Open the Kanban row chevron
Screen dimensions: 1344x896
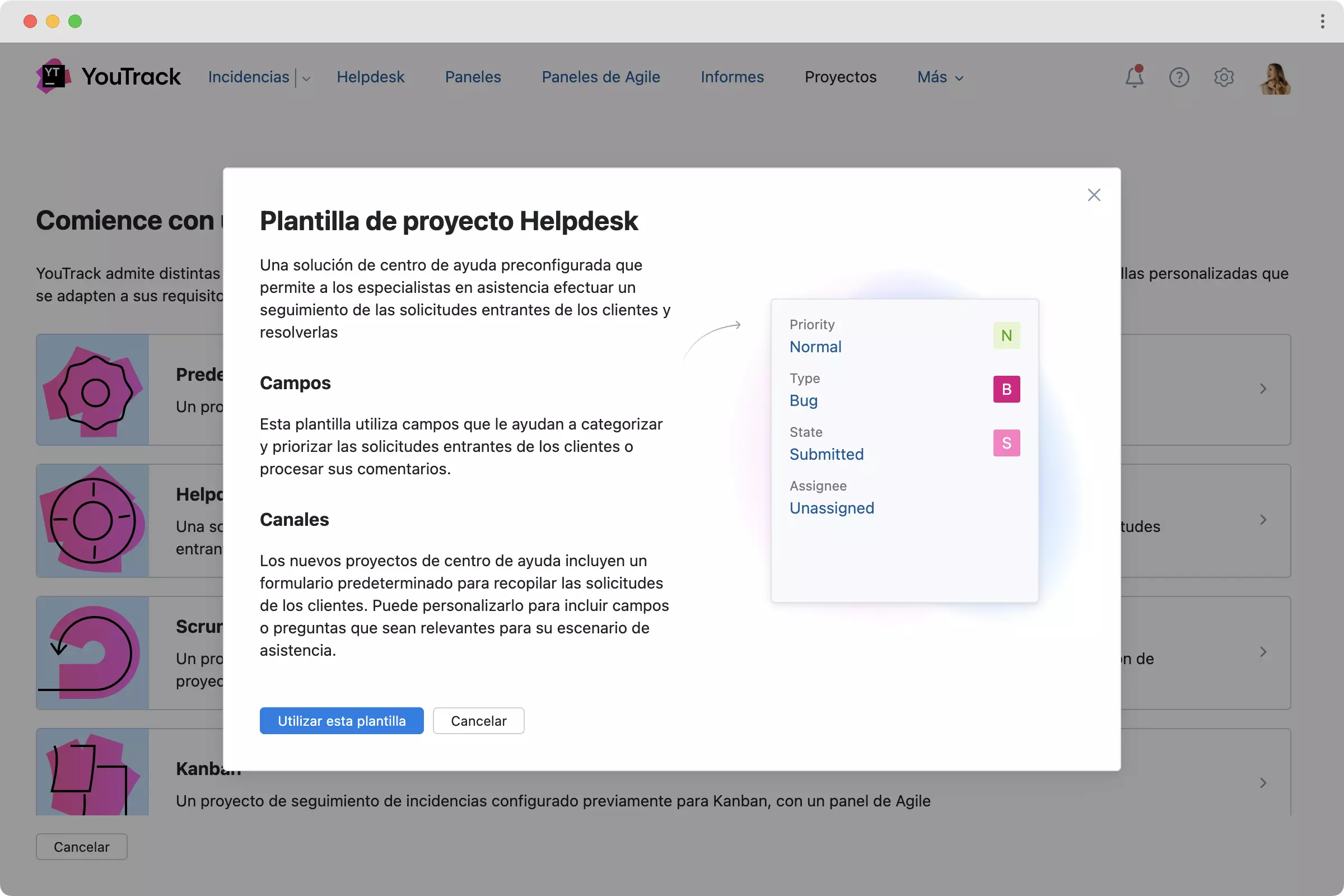(1263, 783)
